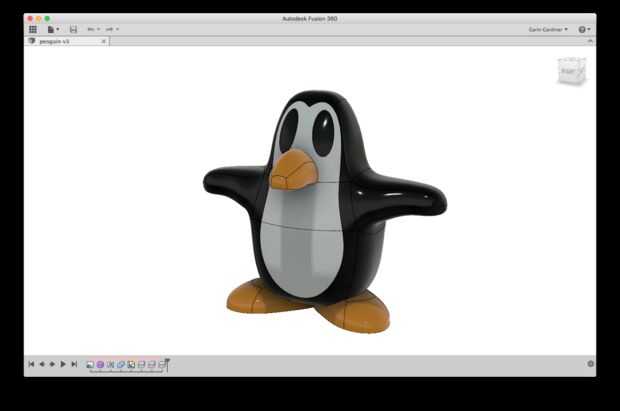620x411 pixels.
Task: Expand the toolbar with the top-right arrow
Action: click(x=590, y=41)
